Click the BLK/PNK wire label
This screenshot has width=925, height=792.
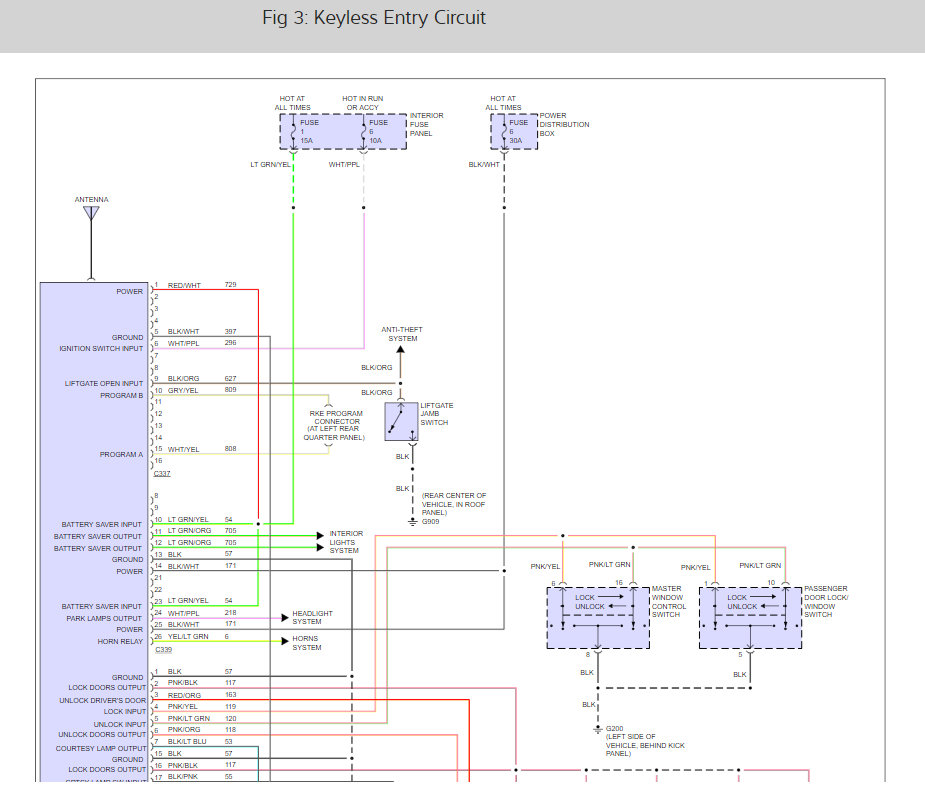coord(183,777)
